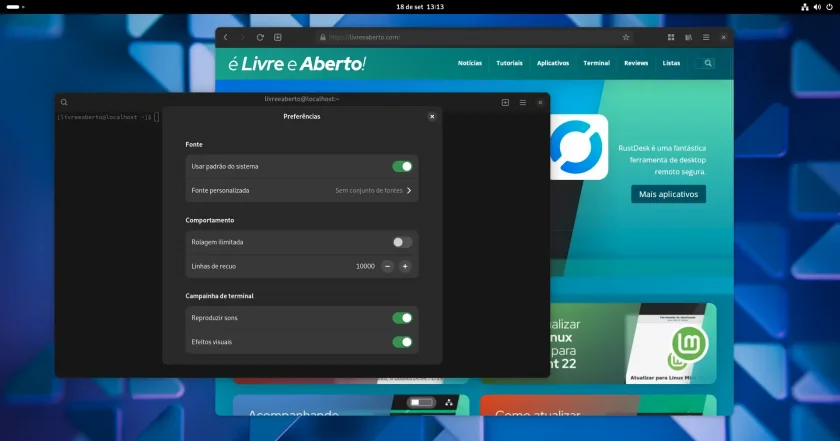
Task: Toggle Usar padrão do sistema switch
Action: [402, 167]
